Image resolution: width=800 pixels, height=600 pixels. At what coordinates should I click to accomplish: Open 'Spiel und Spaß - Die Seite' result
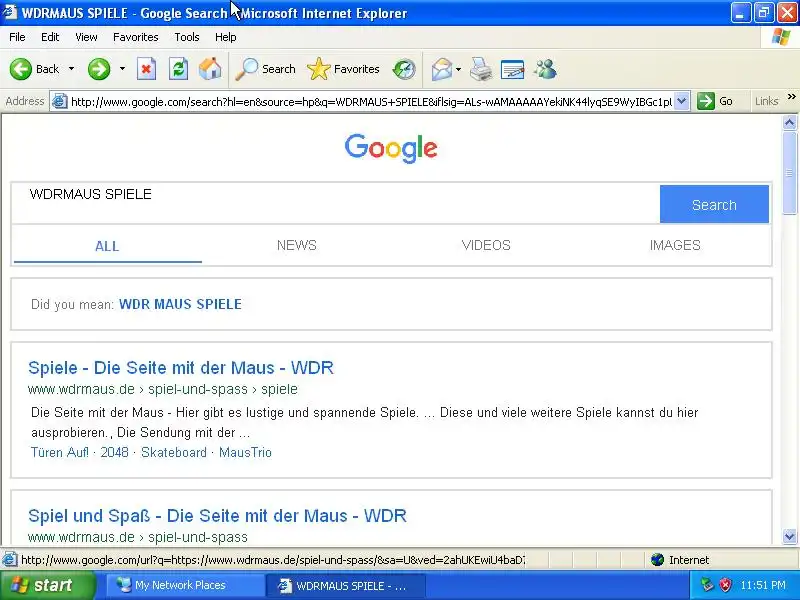pyautogui.click(x=217, y=516)
